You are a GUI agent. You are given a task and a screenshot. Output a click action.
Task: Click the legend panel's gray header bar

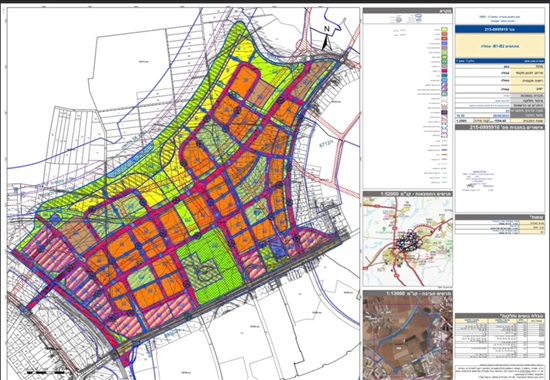point(408,11)
